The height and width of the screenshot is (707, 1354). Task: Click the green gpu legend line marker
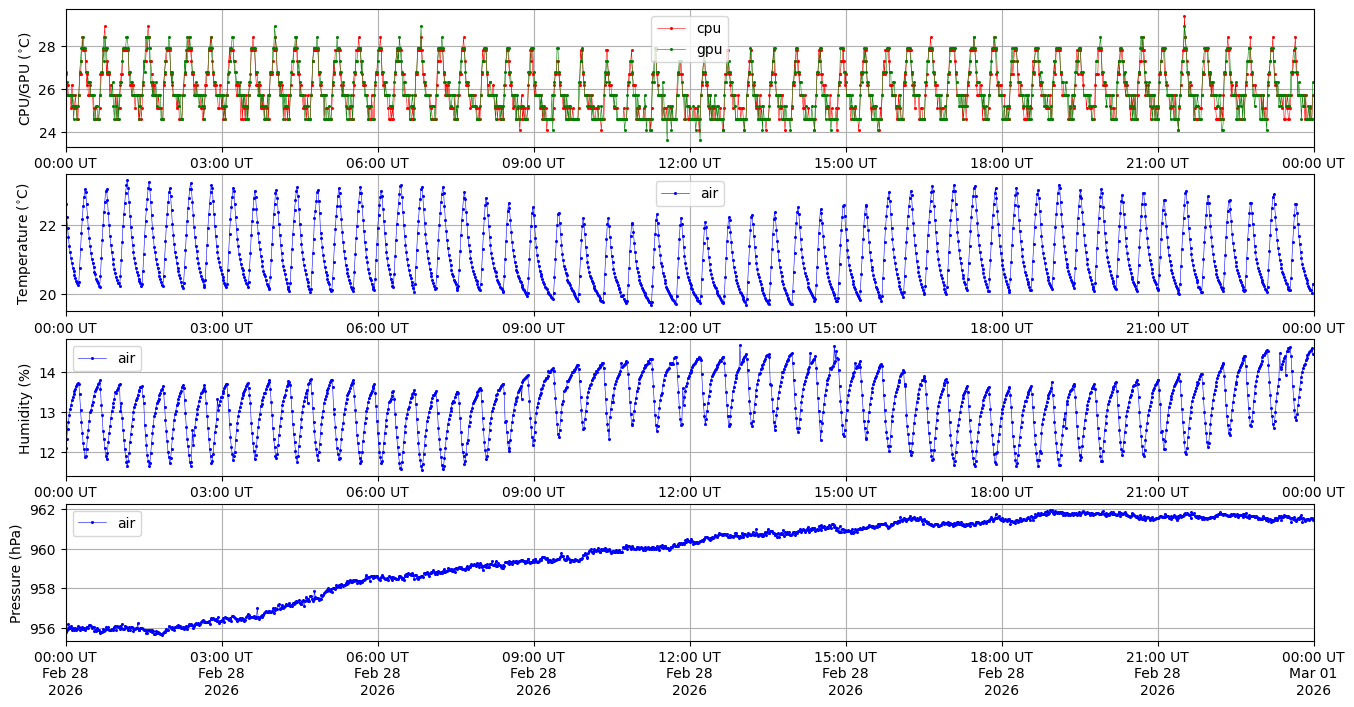point(672,48)
